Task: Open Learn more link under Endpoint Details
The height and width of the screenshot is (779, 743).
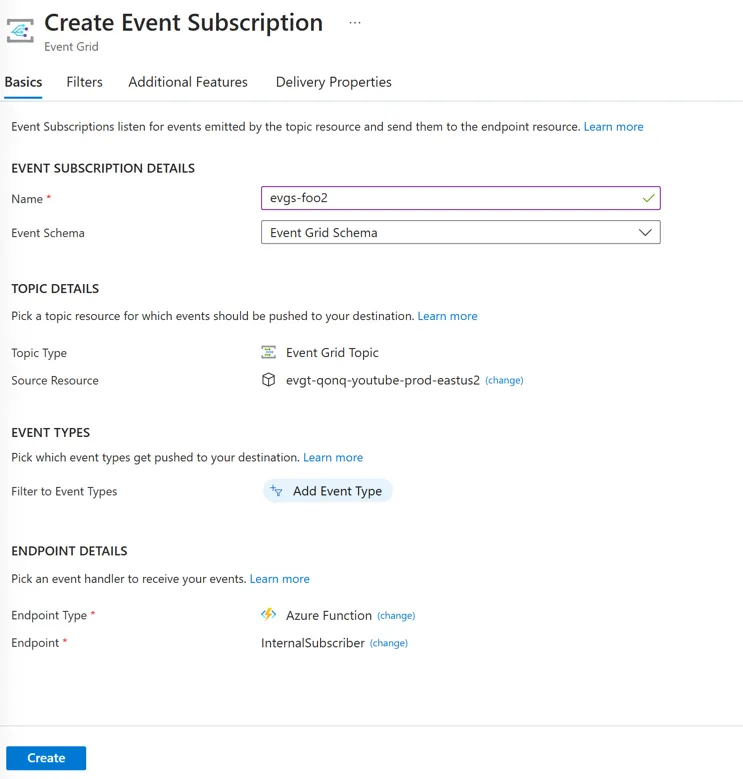Action: click(280, 579)
